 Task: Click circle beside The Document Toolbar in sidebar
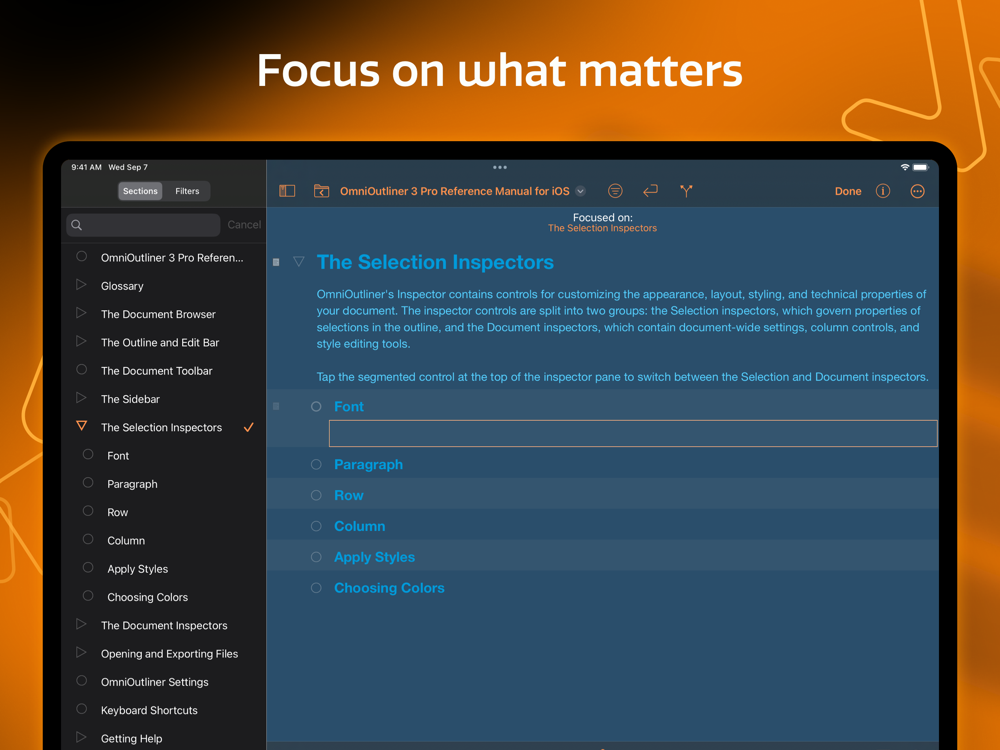82,369
